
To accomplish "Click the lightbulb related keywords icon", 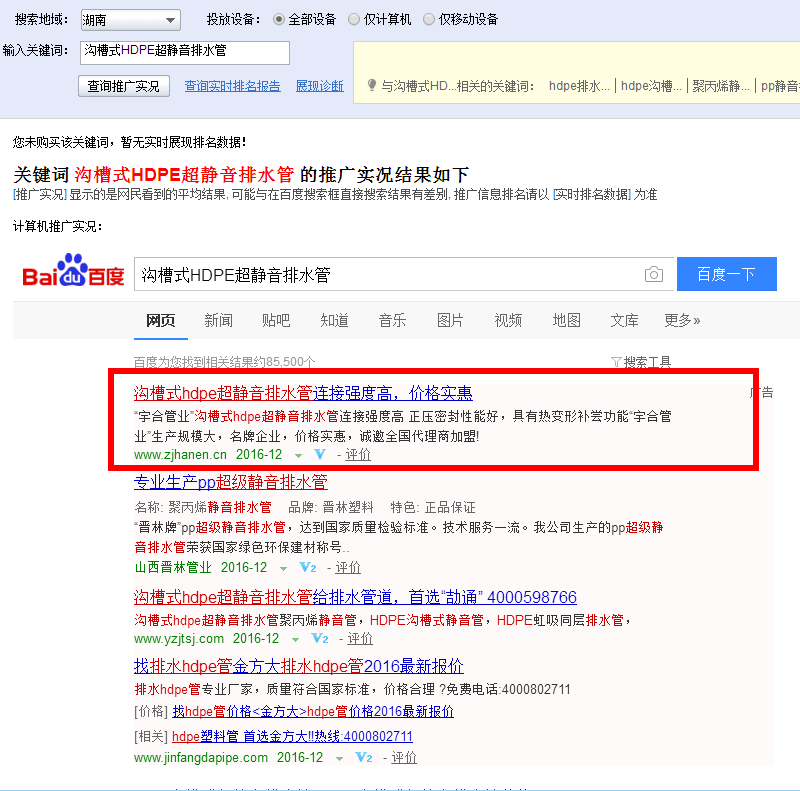I will (372, 85).
